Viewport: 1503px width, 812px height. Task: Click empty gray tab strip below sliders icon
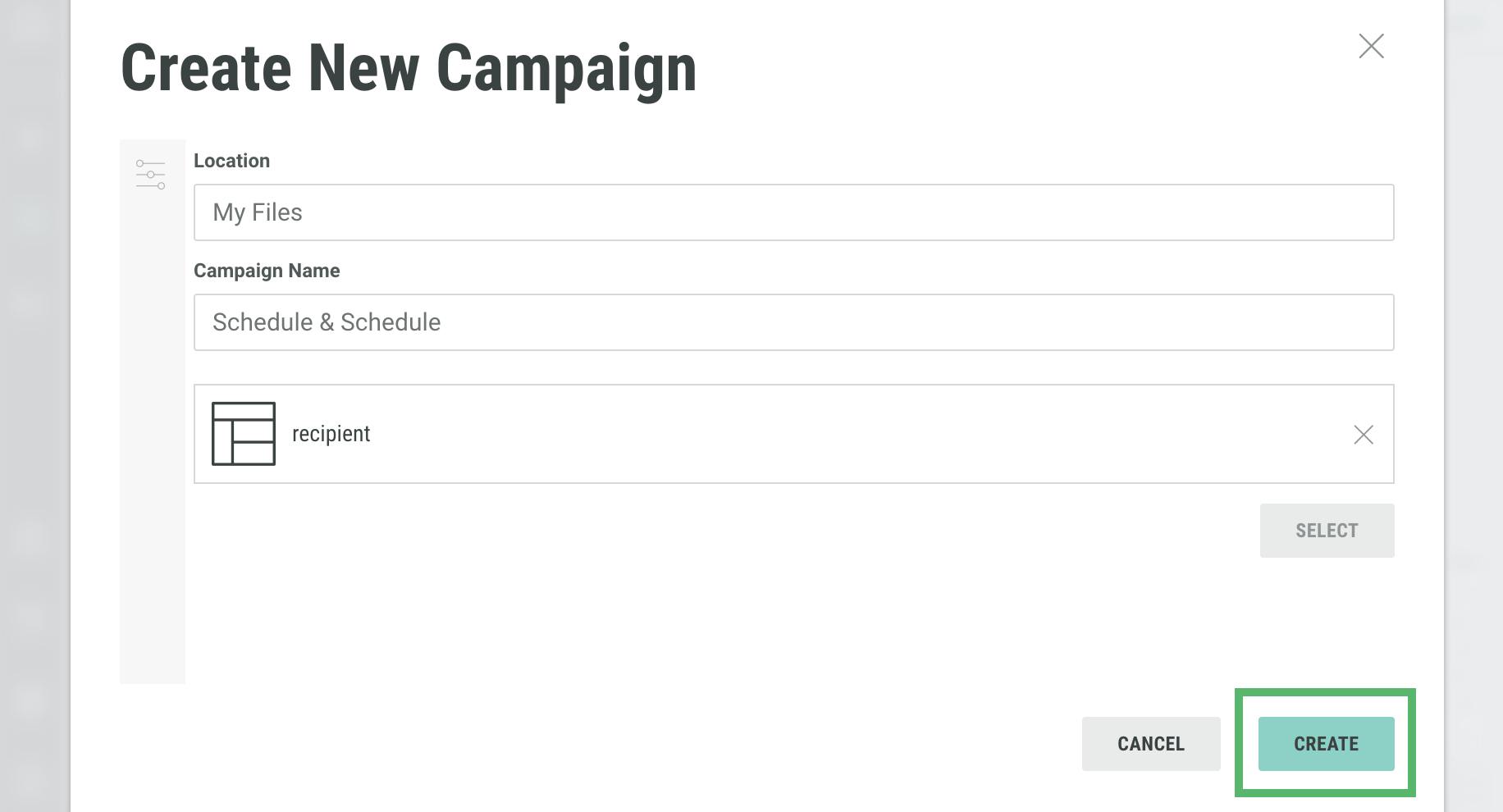tap(153, 451)
